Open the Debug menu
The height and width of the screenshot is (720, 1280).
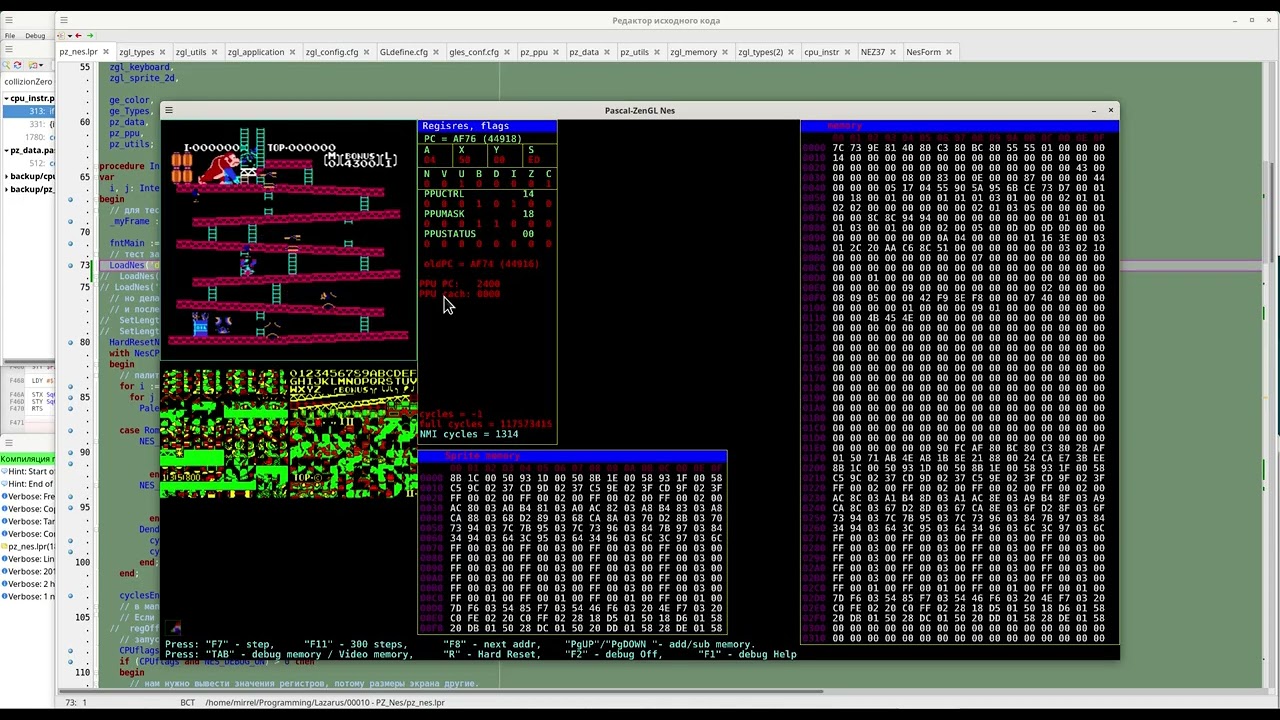(35, 36)
